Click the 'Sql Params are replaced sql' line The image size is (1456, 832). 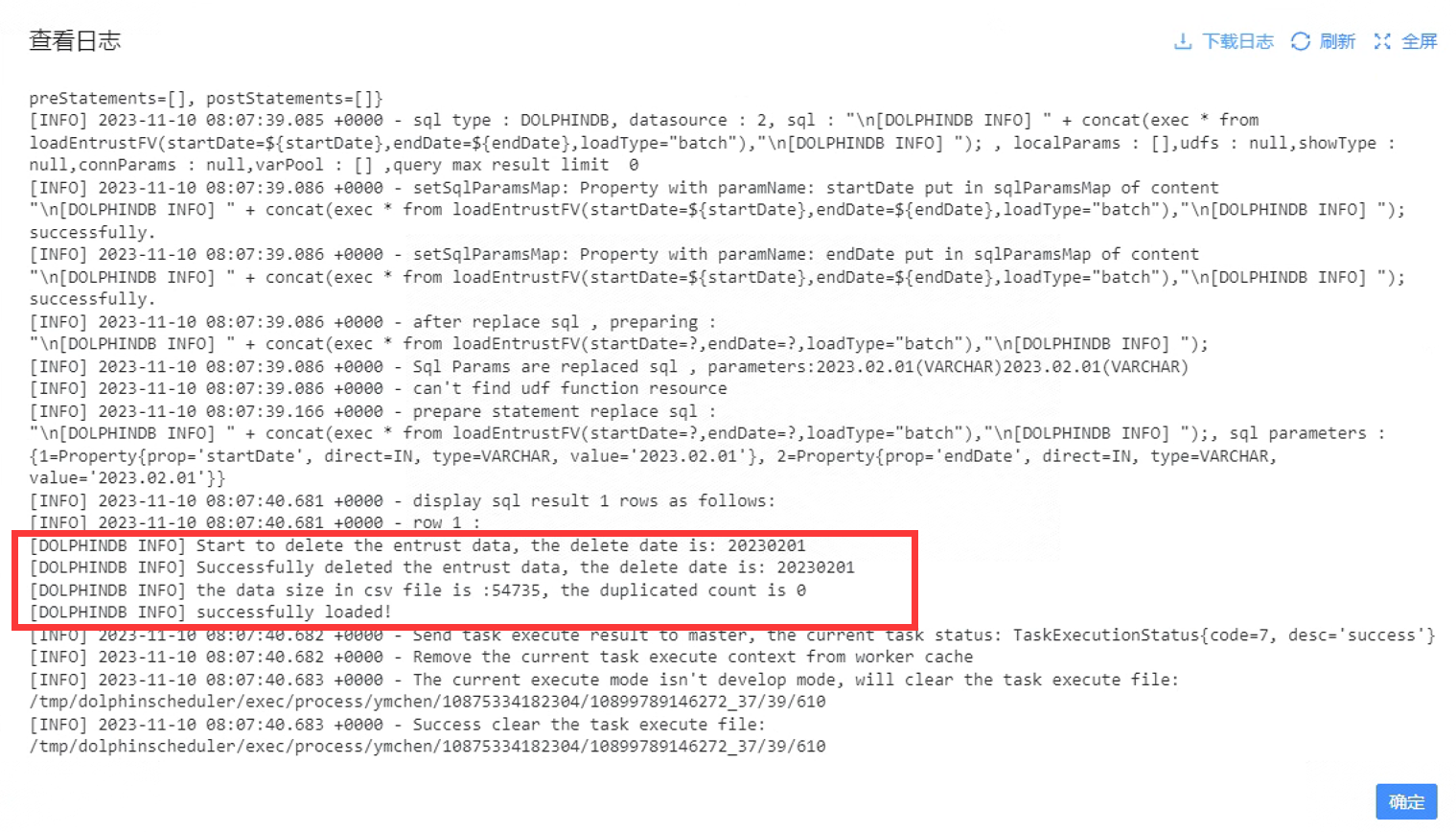tap(609, 366)
